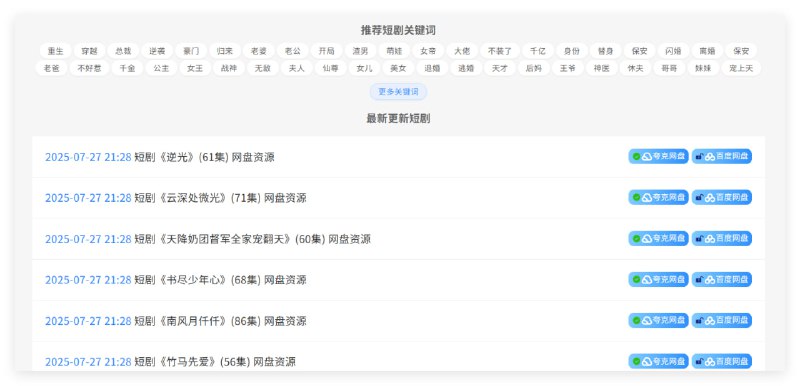Select the 穿越 keyword tag
The image size is (800, 386).
tap(89, 51)
